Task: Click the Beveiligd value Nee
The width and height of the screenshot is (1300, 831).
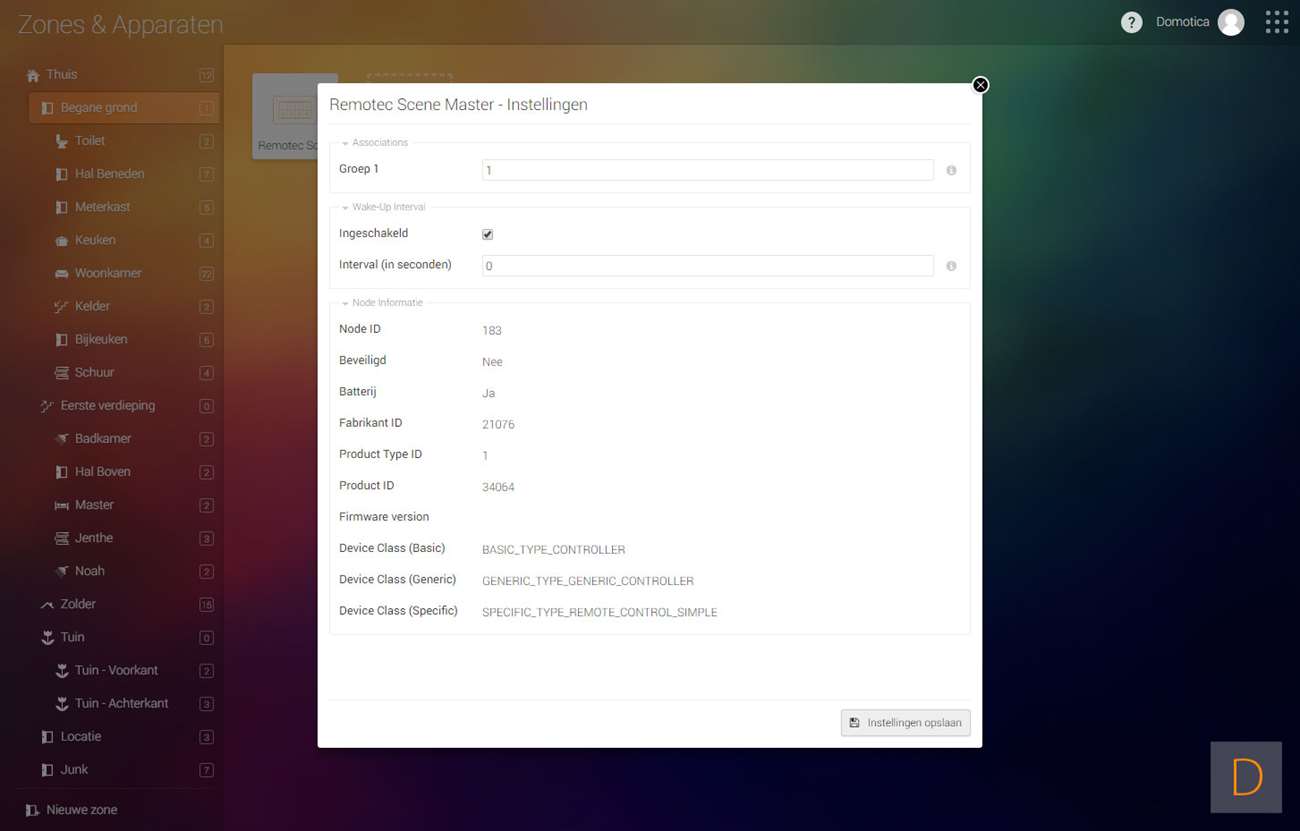Action: click(492, 362)
